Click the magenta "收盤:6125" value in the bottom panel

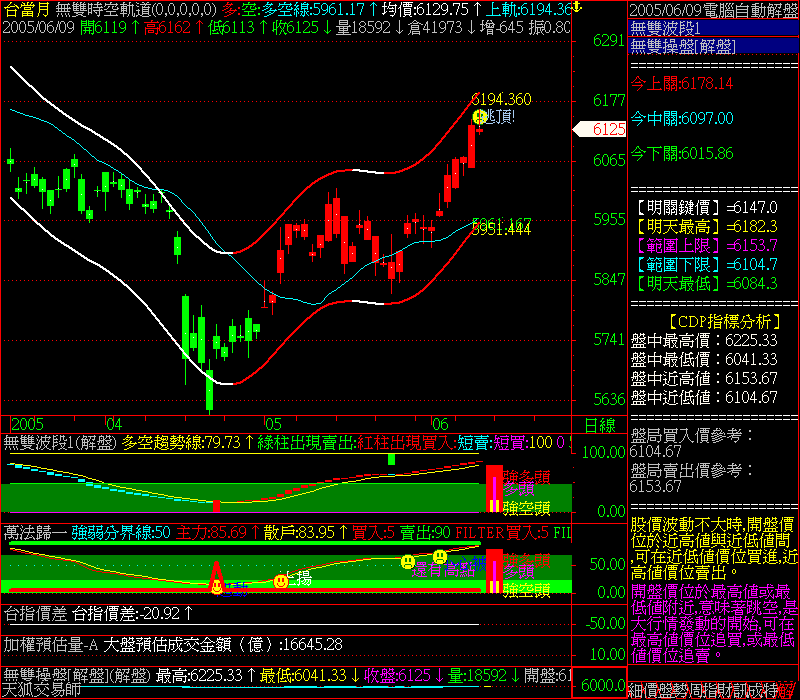pyautogui.click(x=397, y=676)
